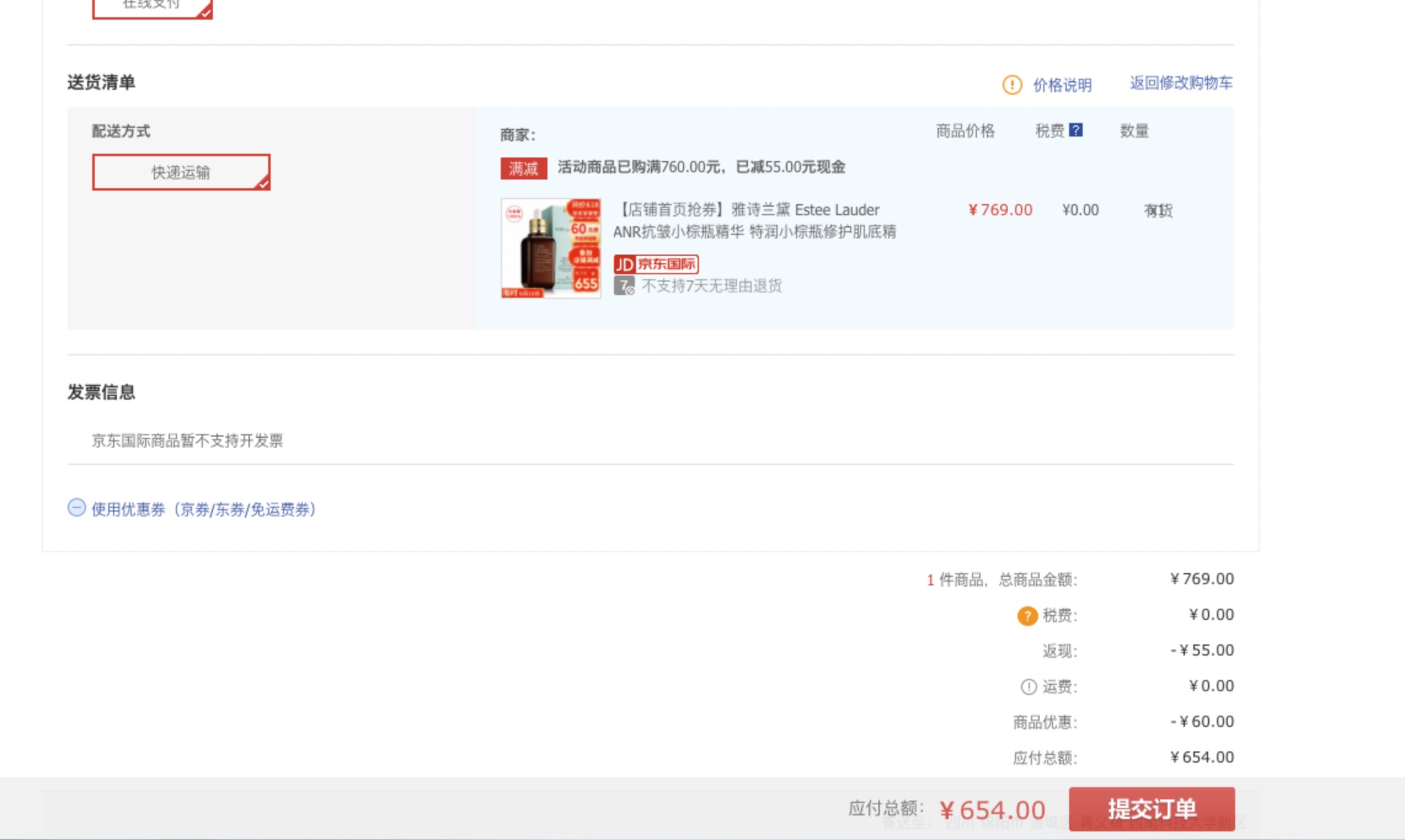The width and height of the screenshot is (1405, 840).
Task: Select 快递运输 delivery option
Action: (181, 172)
